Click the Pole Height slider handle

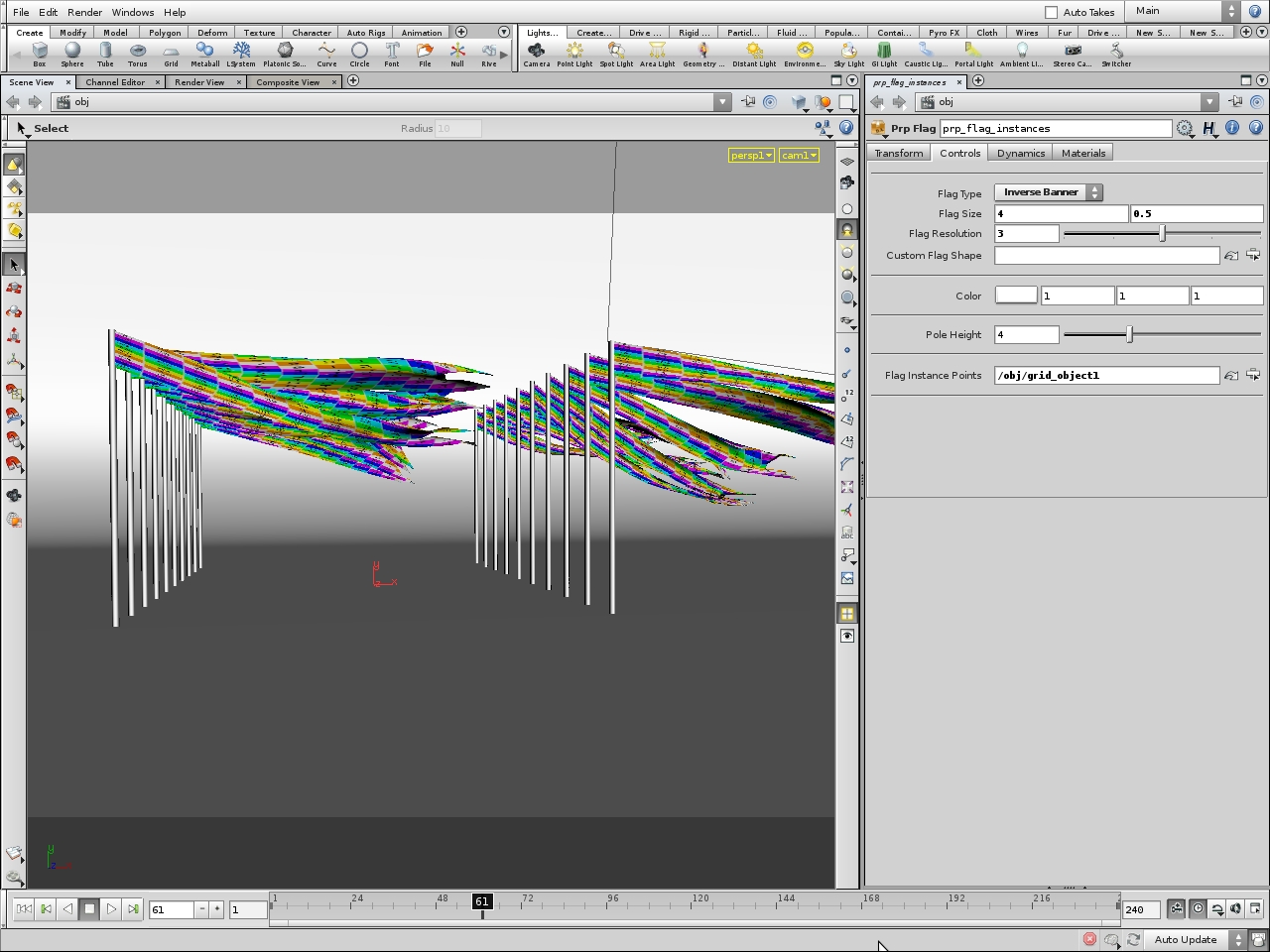tap(1129, 335)
